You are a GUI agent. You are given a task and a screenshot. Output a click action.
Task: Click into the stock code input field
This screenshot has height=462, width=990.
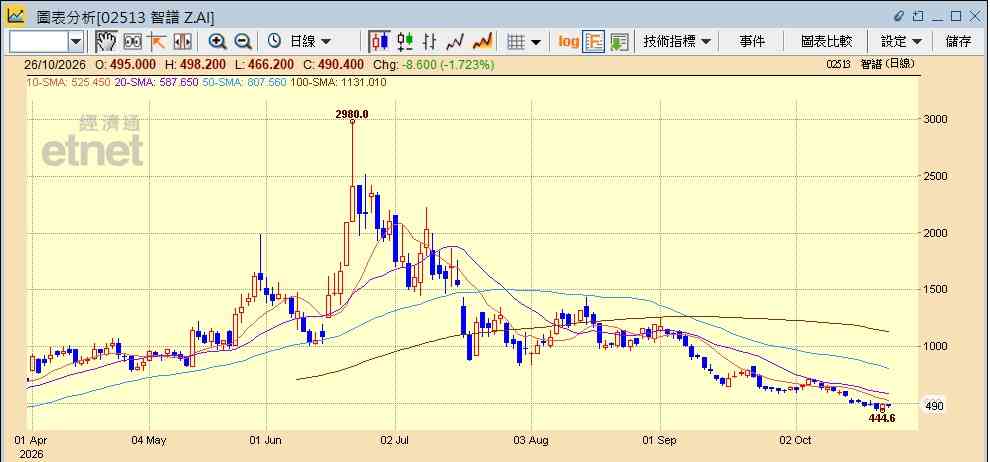(x=39, y=42)
